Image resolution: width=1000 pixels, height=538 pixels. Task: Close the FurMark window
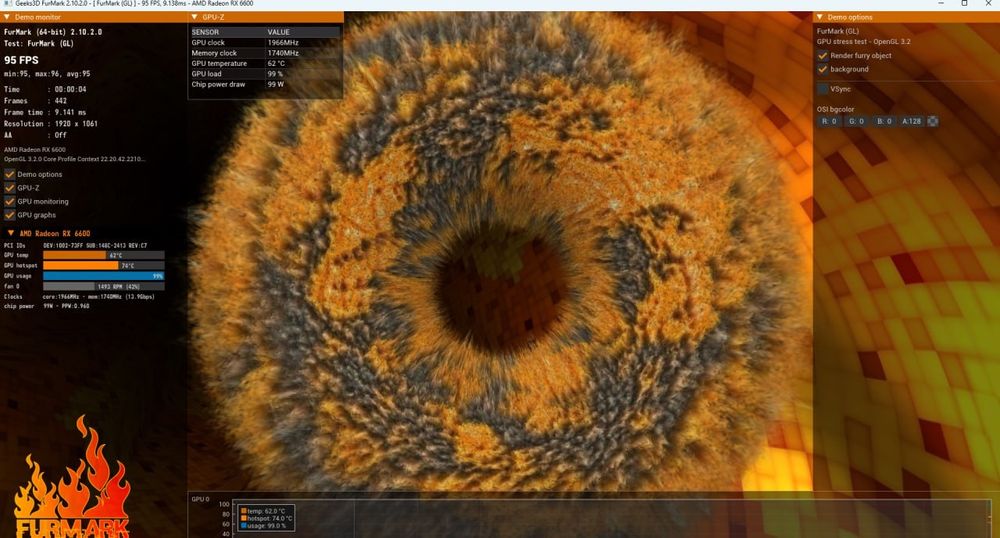989,3
